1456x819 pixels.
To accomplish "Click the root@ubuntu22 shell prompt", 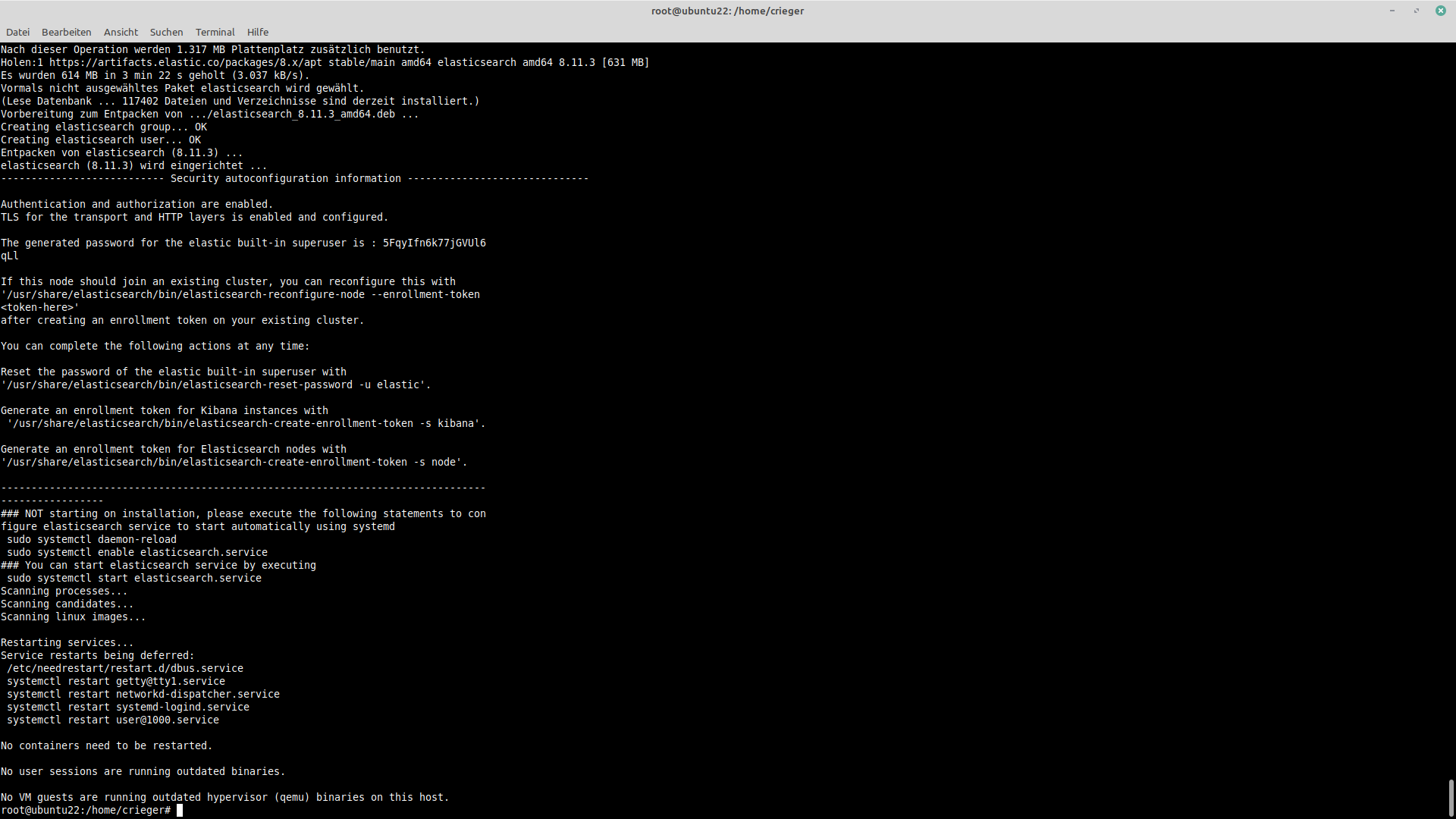I will pyautogui.click(x=86, y=810).
